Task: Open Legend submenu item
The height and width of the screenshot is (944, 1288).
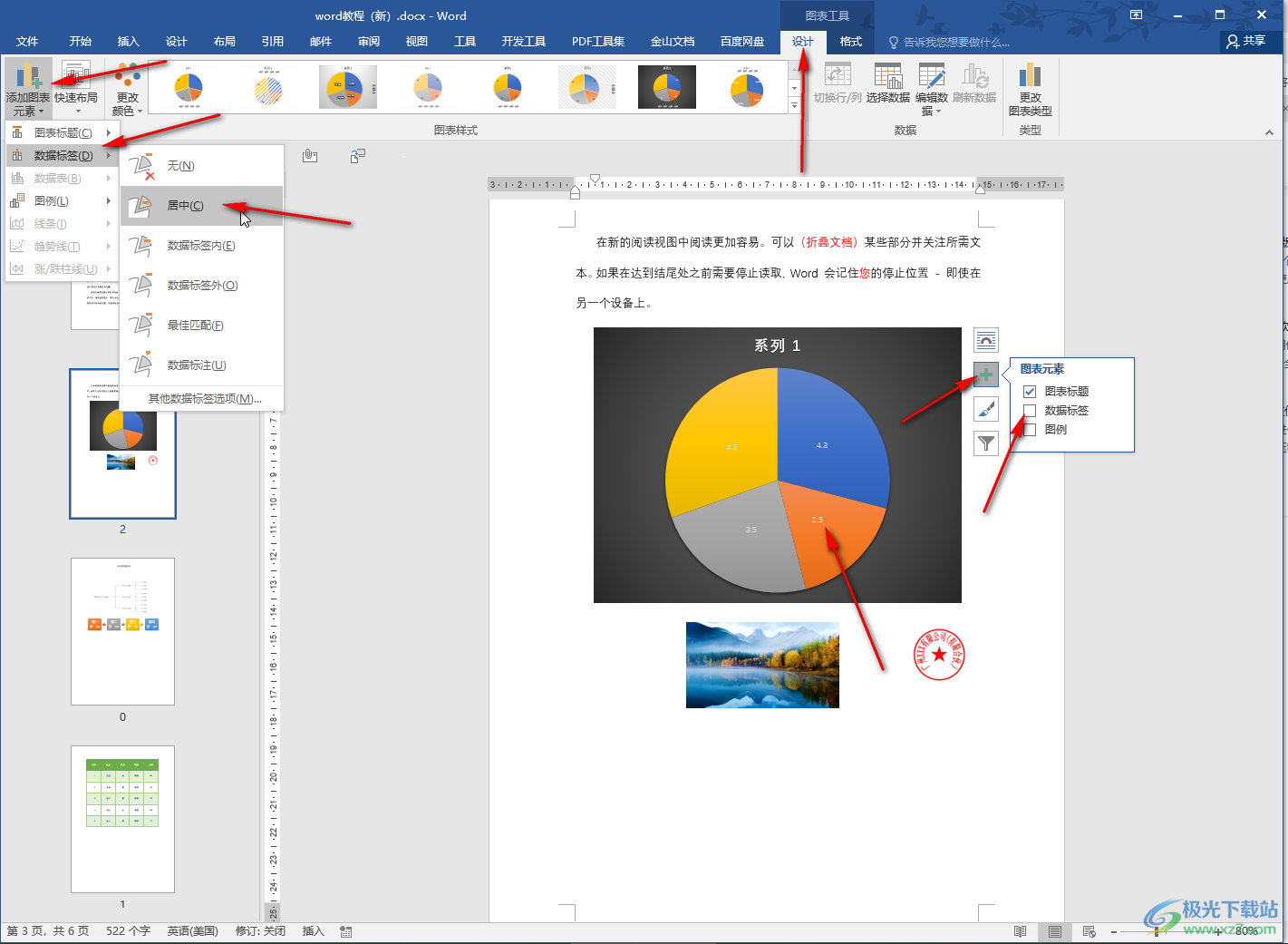Action: pyautogui.click(x=62, y=200)
